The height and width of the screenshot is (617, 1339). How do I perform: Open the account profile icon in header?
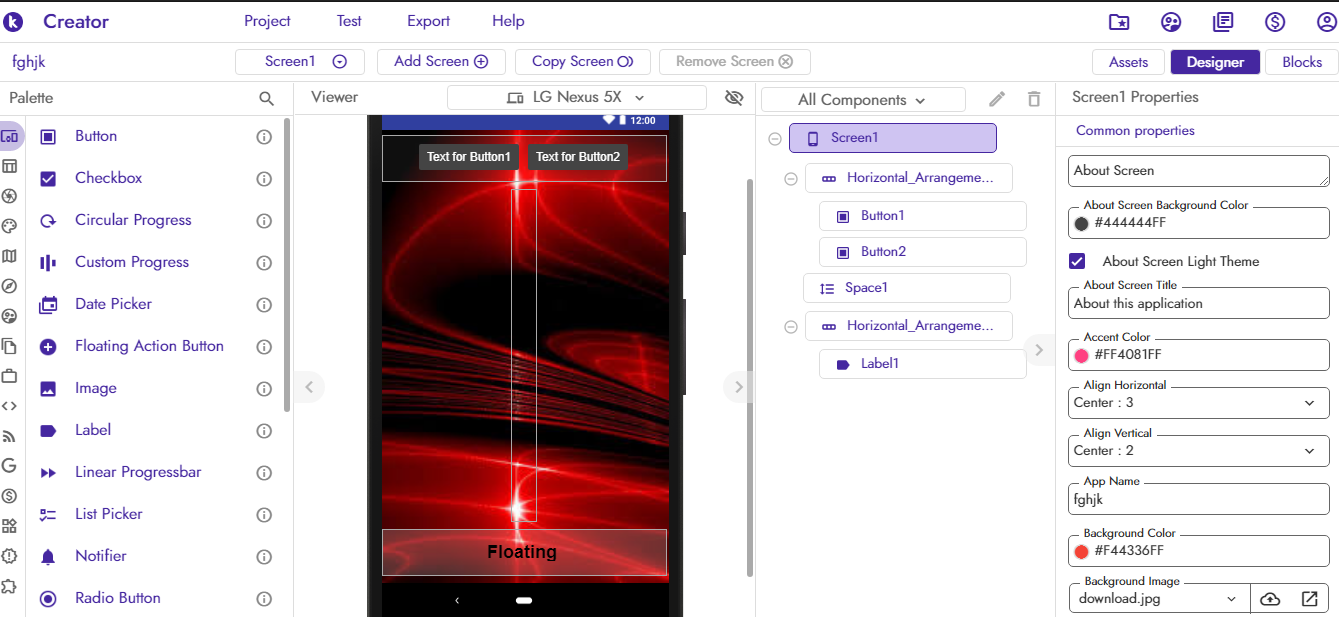click(x=1326, y=22)
